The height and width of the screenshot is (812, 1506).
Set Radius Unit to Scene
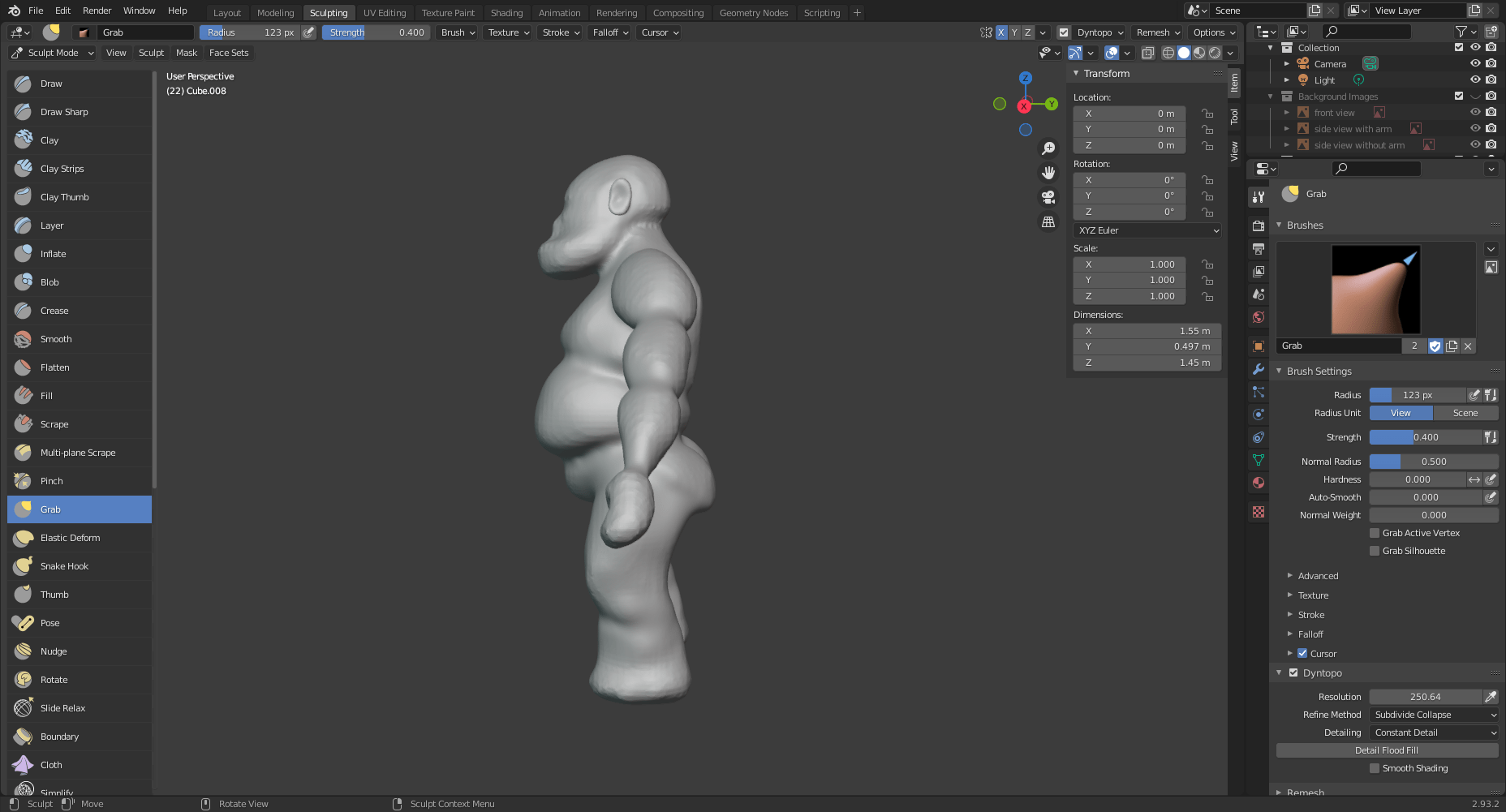point(1465,413)
